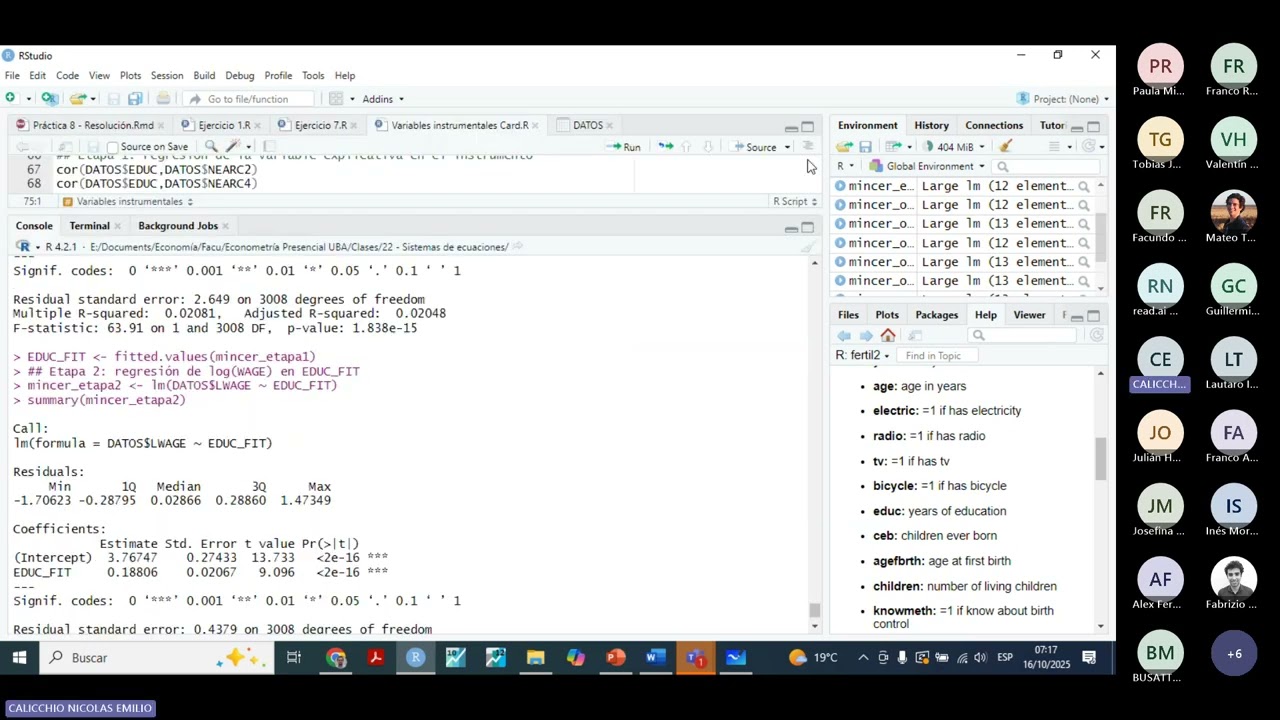The image size is (1280, 720).
Task: Refresh the Environment pane
Action: coord(1089,147)
